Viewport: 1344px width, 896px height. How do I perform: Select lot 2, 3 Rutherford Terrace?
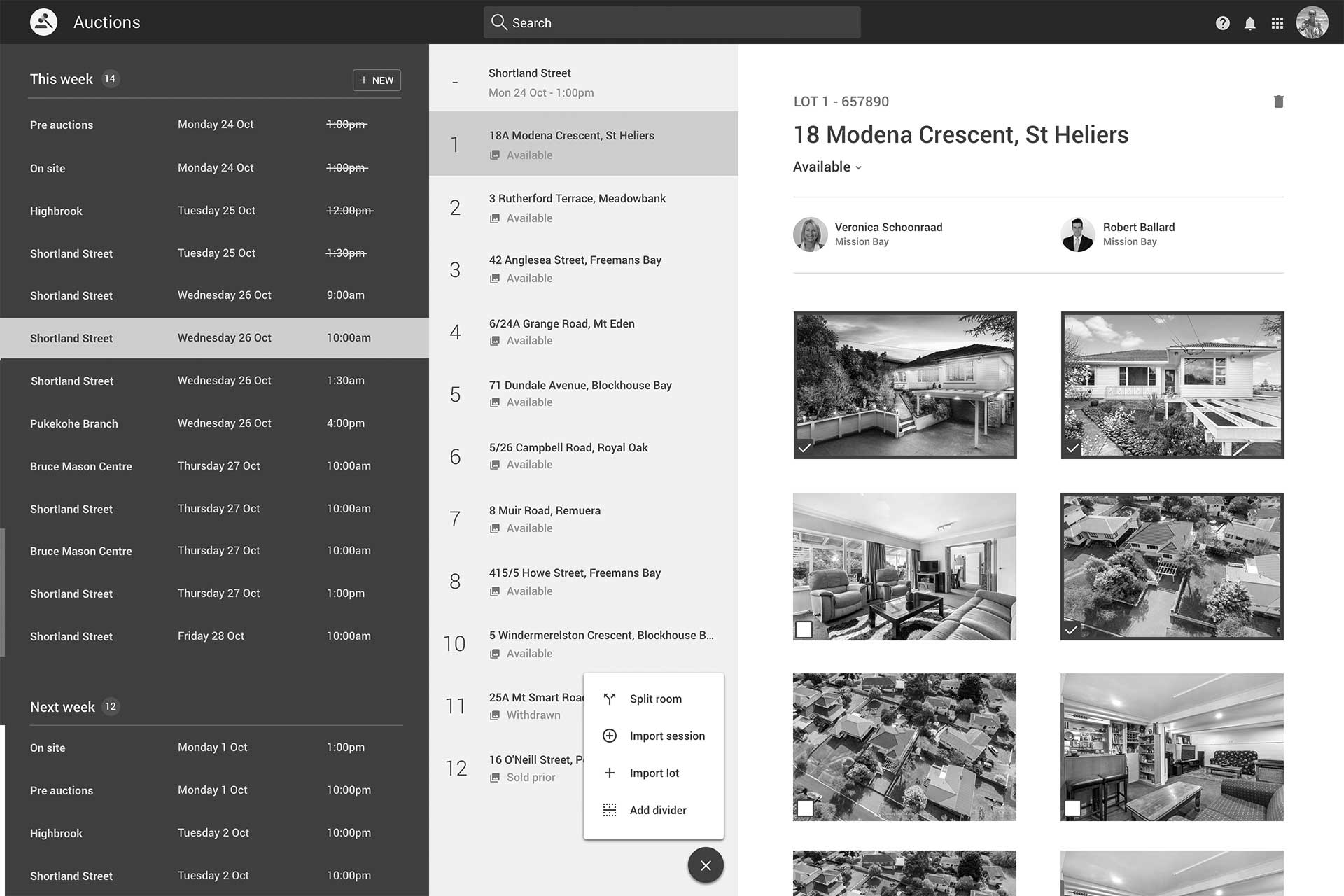click(583, 207)
